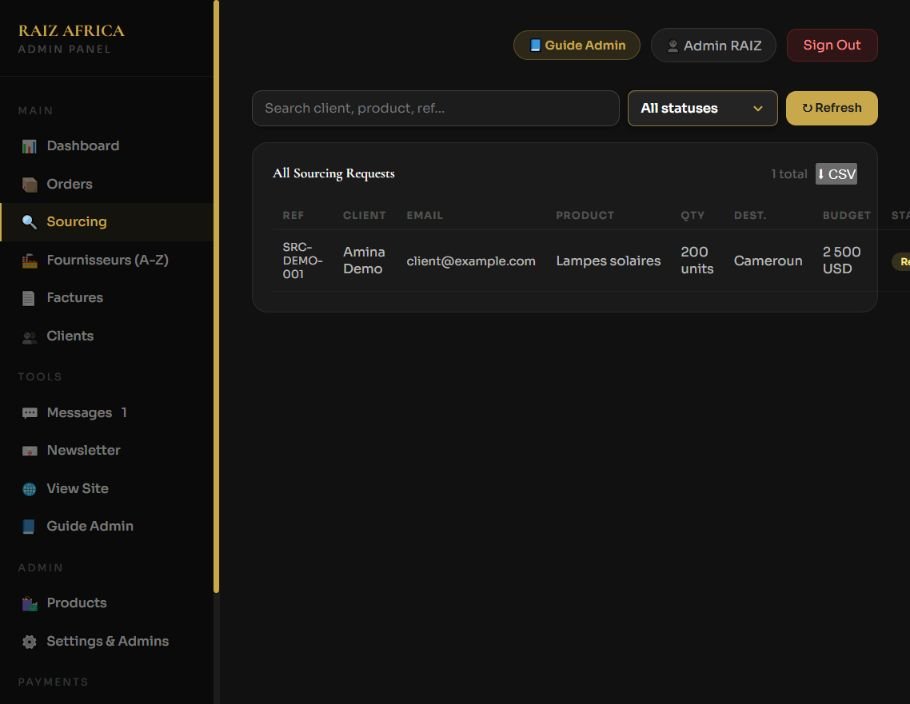Click the Fournisseurs factory icon
This screenshot has height=704, width=910.
click(29, 261)
